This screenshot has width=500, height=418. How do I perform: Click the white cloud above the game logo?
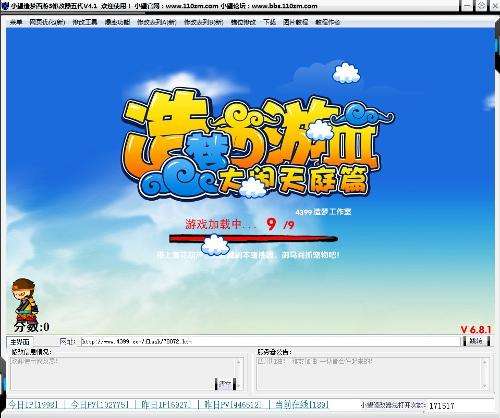346,73
